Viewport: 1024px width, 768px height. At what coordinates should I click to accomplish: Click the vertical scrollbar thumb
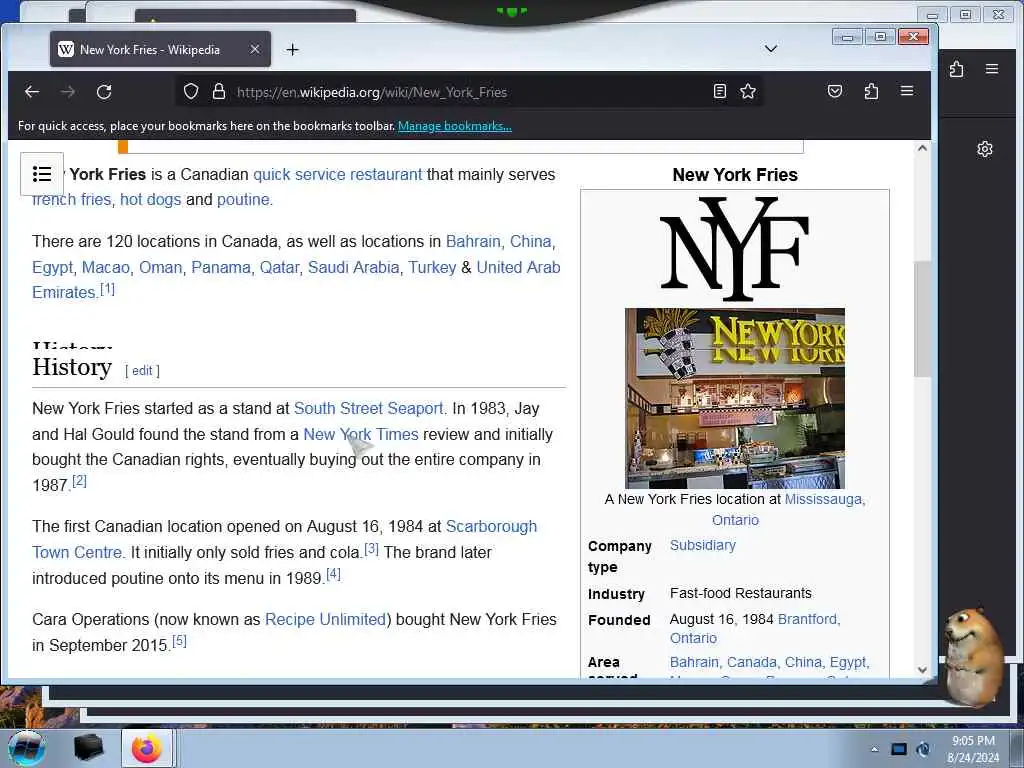click(922, 319)
